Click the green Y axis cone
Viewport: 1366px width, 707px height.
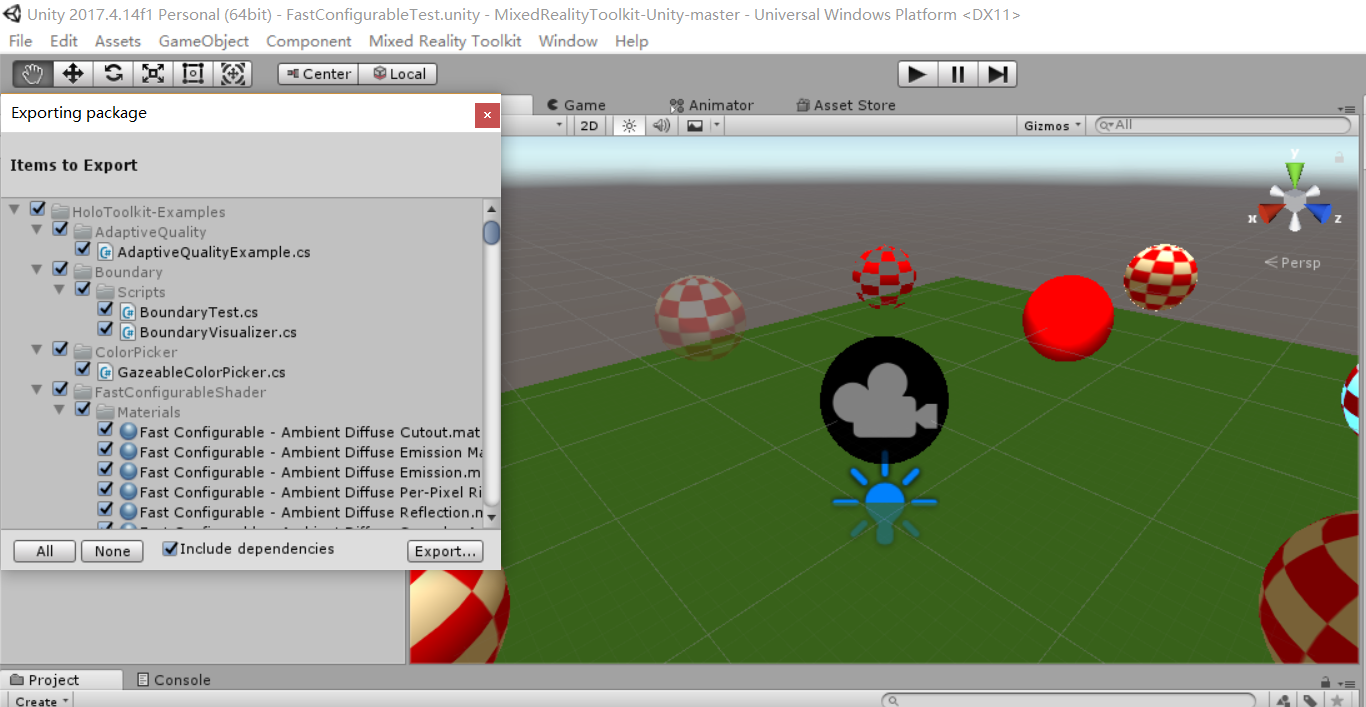point(1294,172)
